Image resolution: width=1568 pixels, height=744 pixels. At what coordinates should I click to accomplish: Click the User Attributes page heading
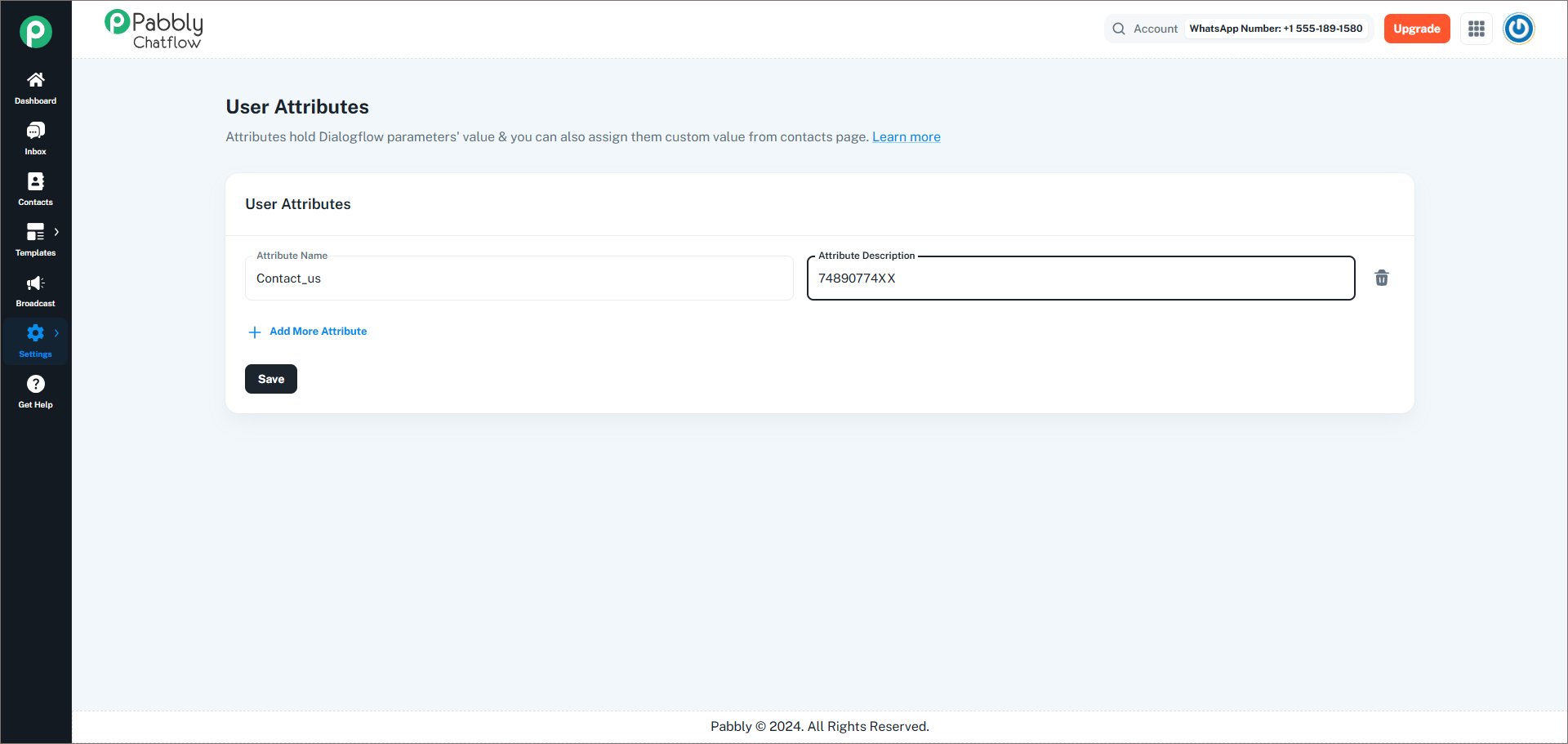(297, 107)
